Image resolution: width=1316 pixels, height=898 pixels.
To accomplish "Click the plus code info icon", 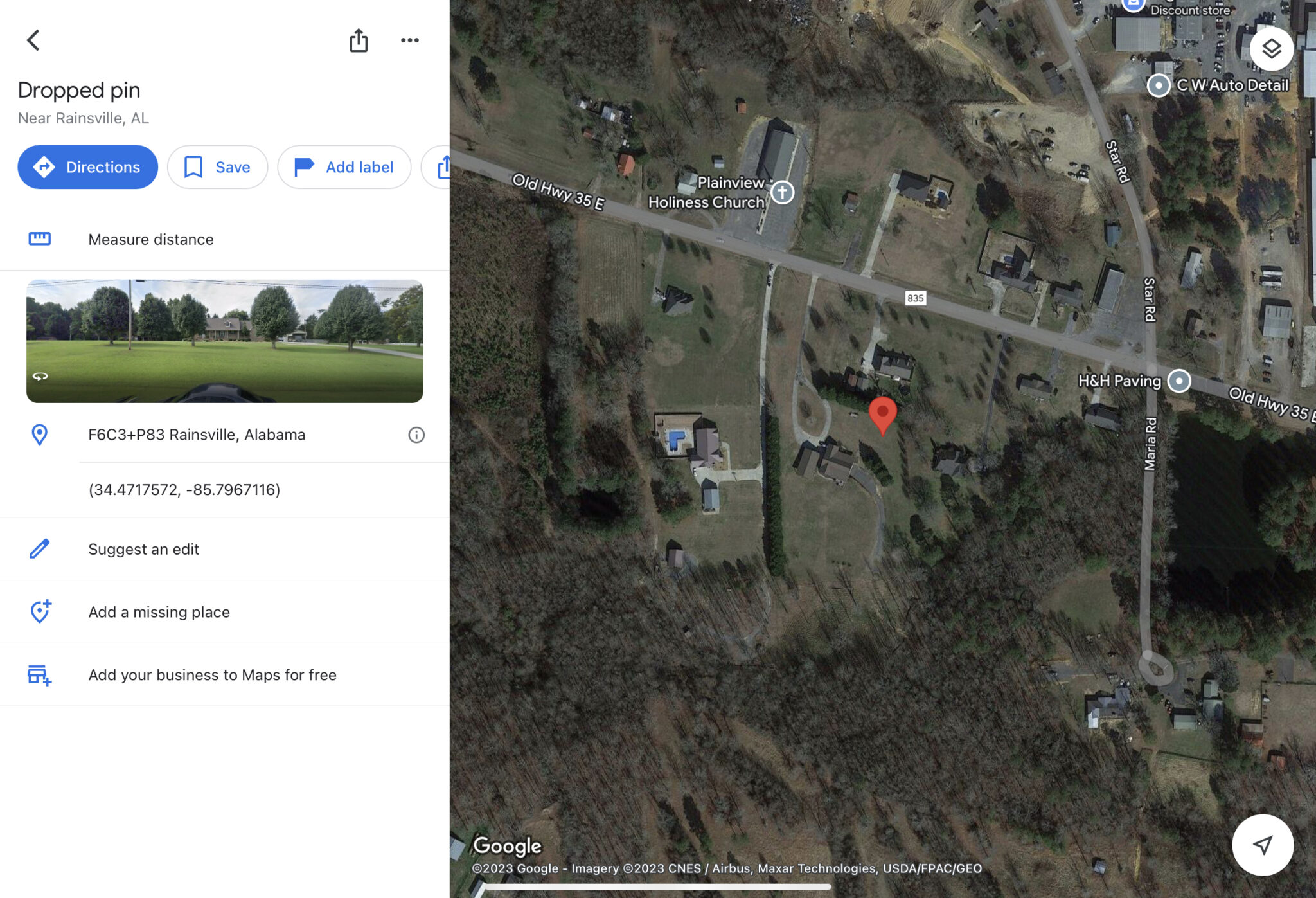I will [416, 435].
